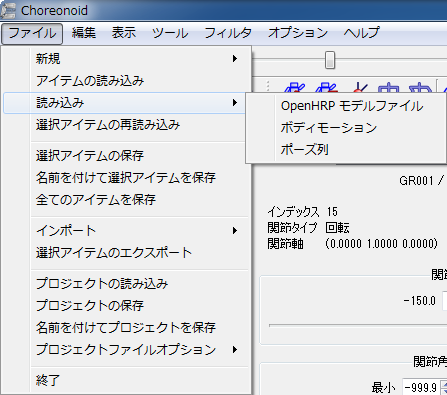This screenshot has width=447, height=395.
Task: Choose プロジェクトの保存
Action: (x=127, y=306)
